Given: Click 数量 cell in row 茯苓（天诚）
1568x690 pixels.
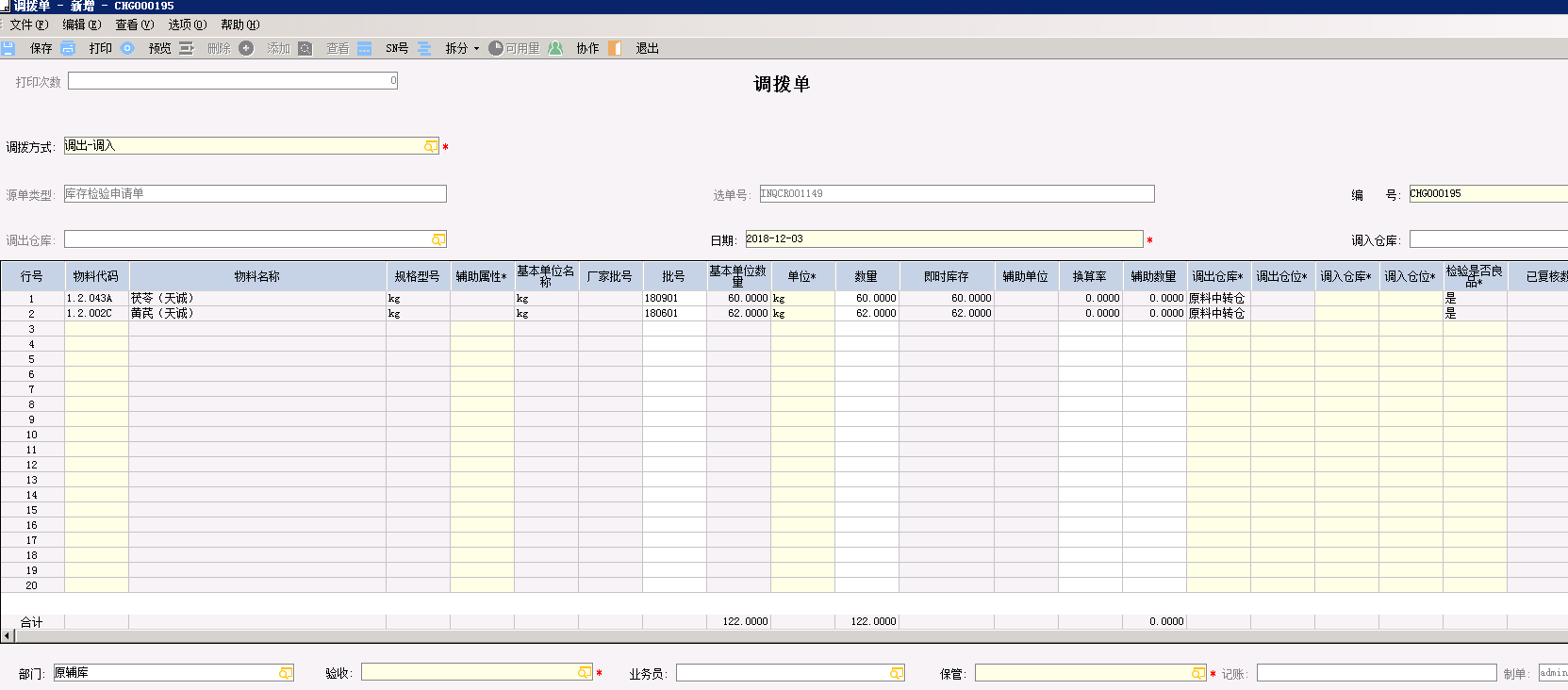Looking at the screenshot, I should pyautogui.click(x=867, y=299).
